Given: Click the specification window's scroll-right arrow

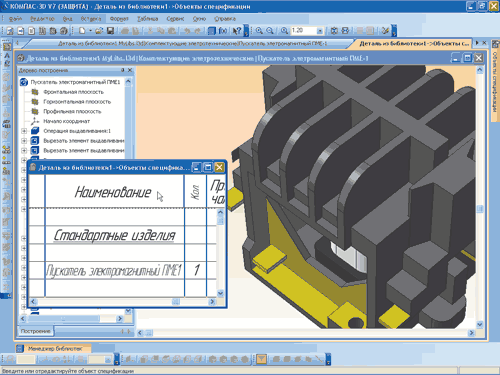Looking at the screenshot, I should 212,302.
